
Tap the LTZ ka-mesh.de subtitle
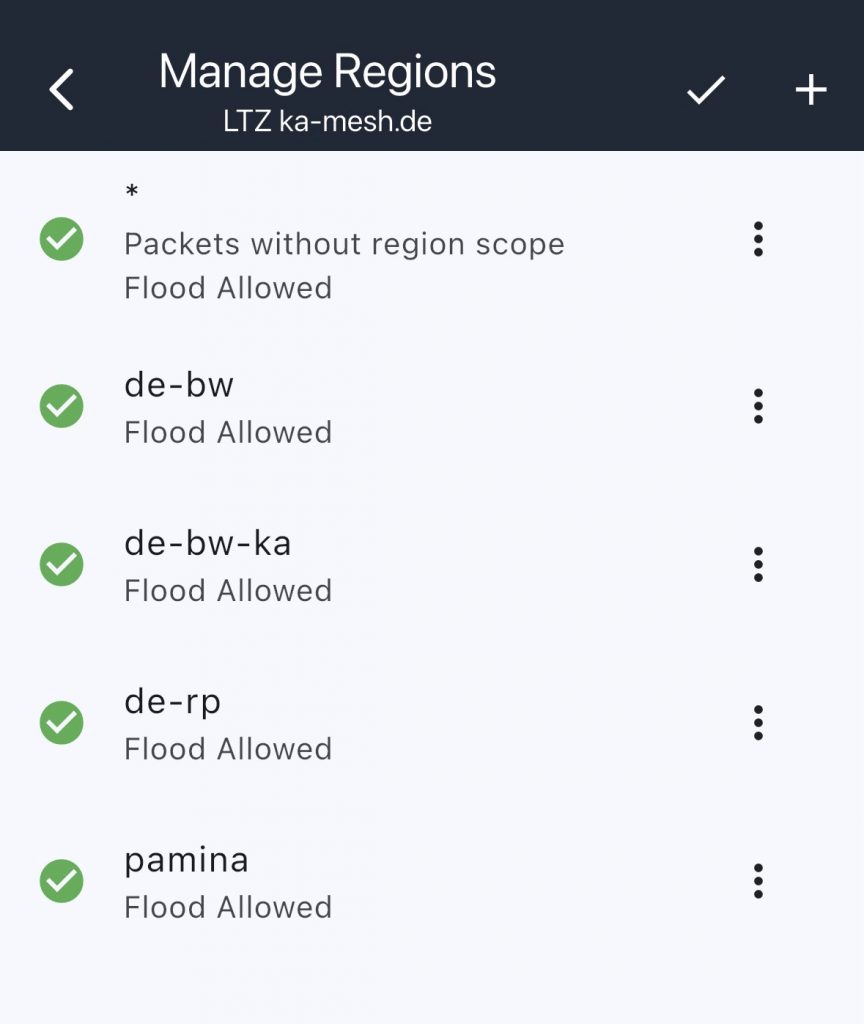[x=327, y=122]
